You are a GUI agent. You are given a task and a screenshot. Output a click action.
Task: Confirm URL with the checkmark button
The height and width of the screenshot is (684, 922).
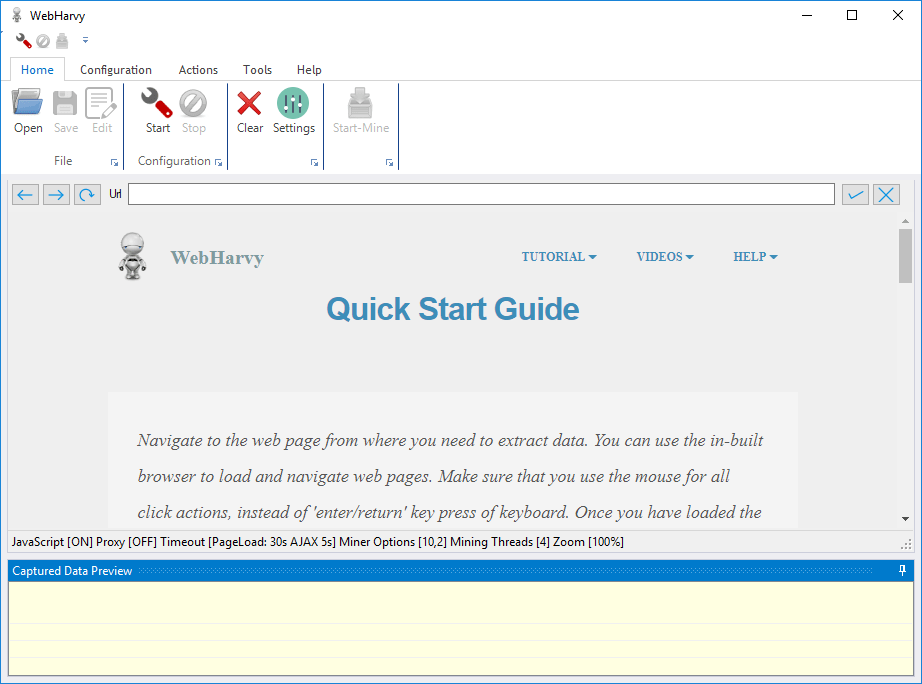tap(855, 195)
